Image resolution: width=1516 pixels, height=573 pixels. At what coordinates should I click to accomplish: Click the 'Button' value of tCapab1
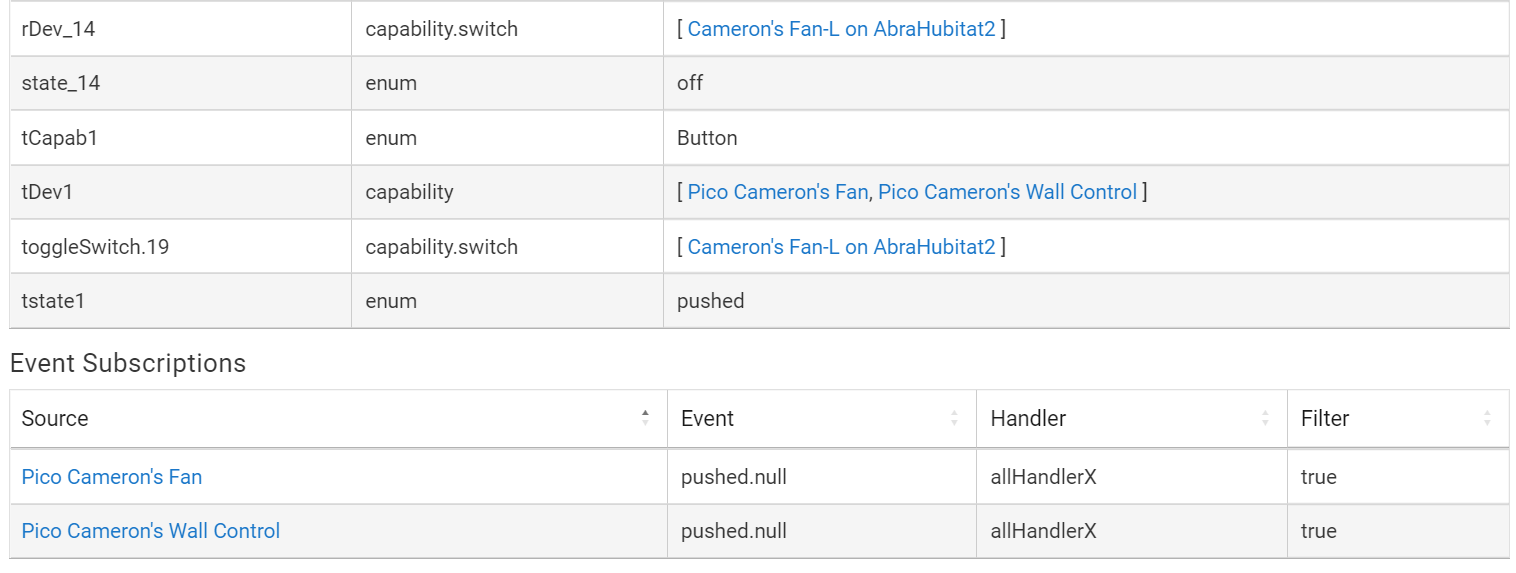coord(707,138)
